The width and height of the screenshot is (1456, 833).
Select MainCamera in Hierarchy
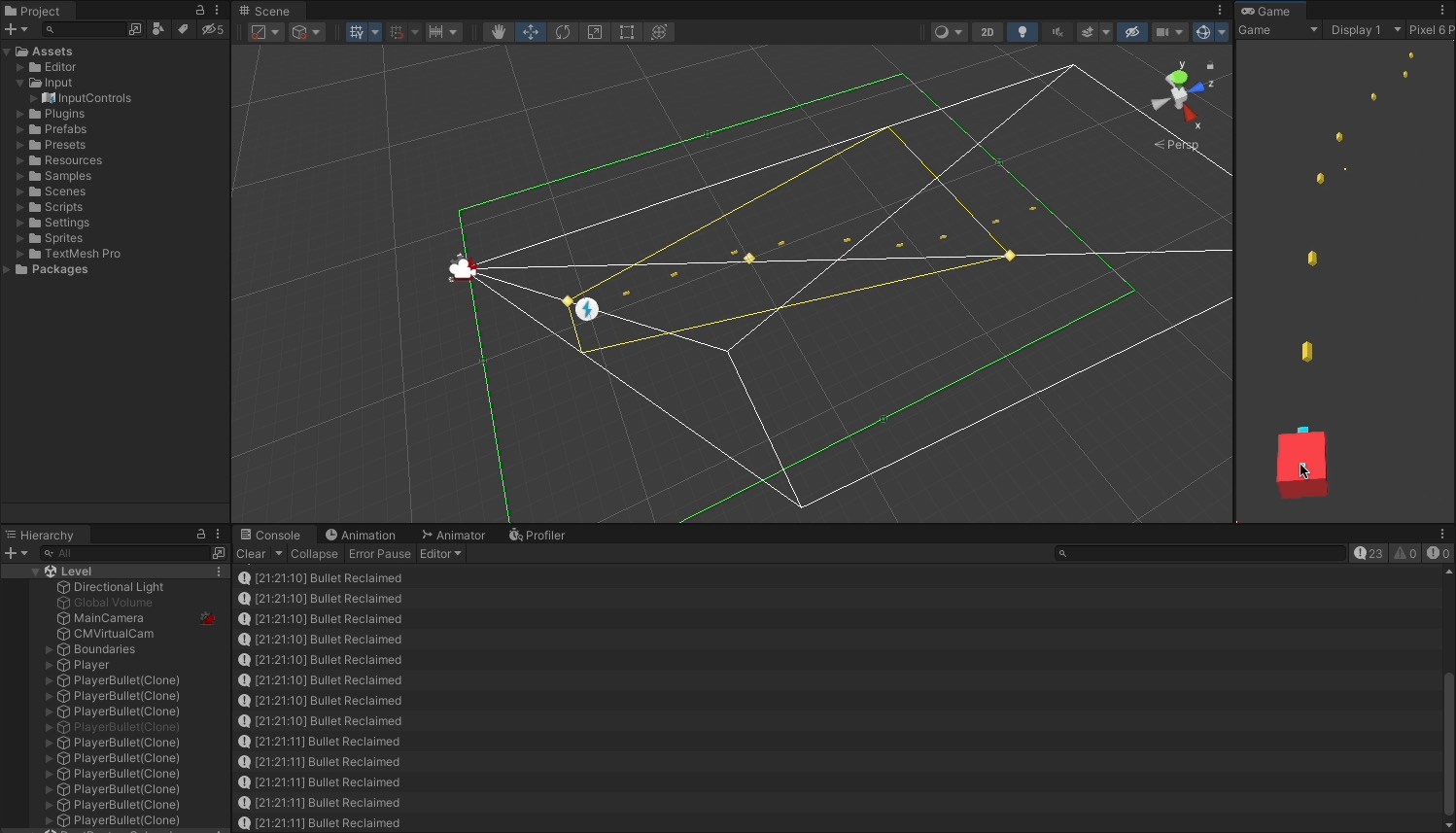(108, 618)
